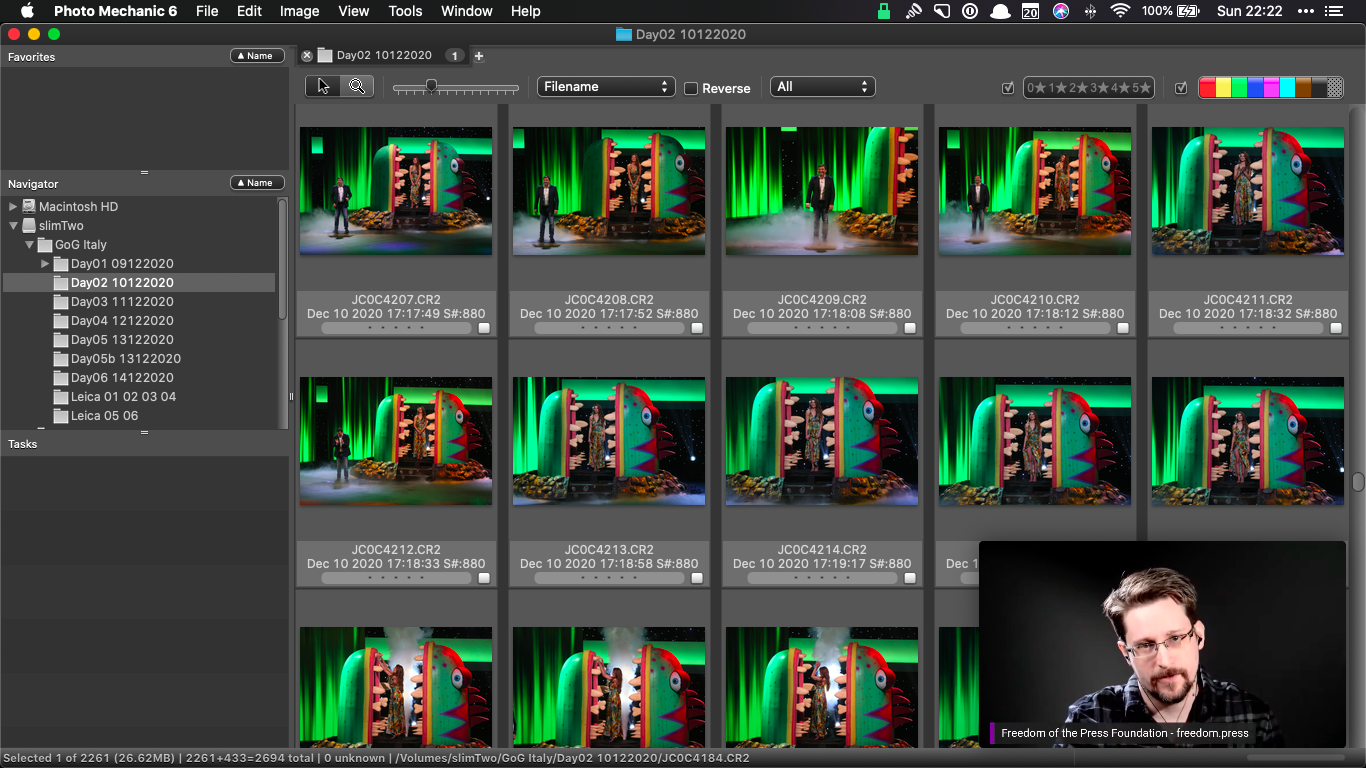The width and height of the screenshot is (1366, 768).
Task: Open the All filter dropdown
Action: pyautogui.click(x=823, y=87)
